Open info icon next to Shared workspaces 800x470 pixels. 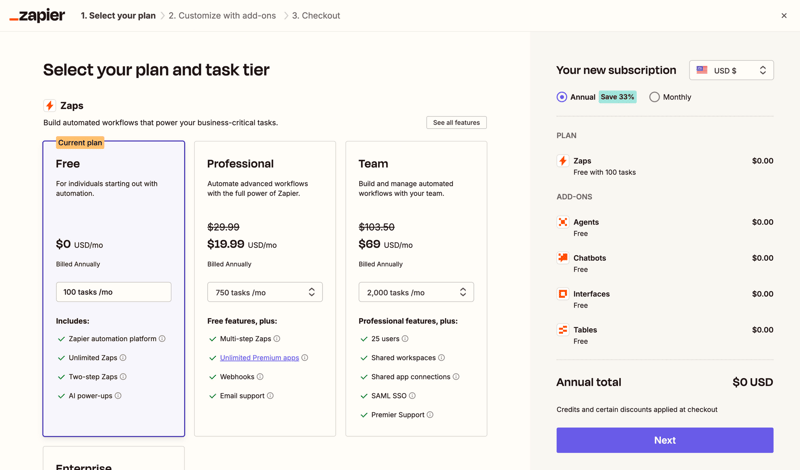click(x=441, y=358)
